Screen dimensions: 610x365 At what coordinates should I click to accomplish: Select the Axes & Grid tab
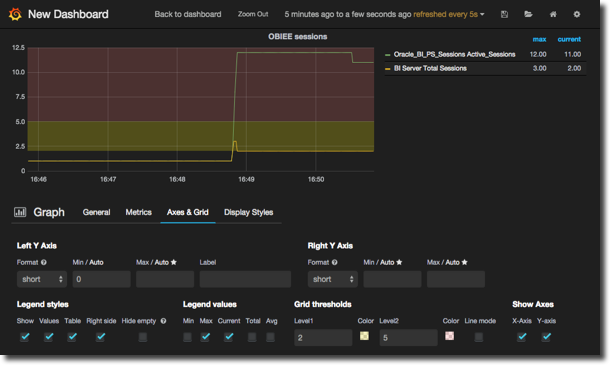click(x=188, y=212)
